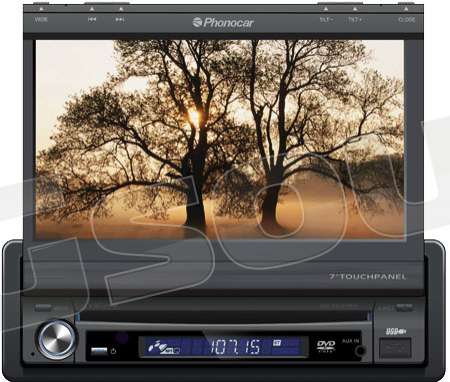
Task: Click the DVD Video logo
Action: point(326,346)
